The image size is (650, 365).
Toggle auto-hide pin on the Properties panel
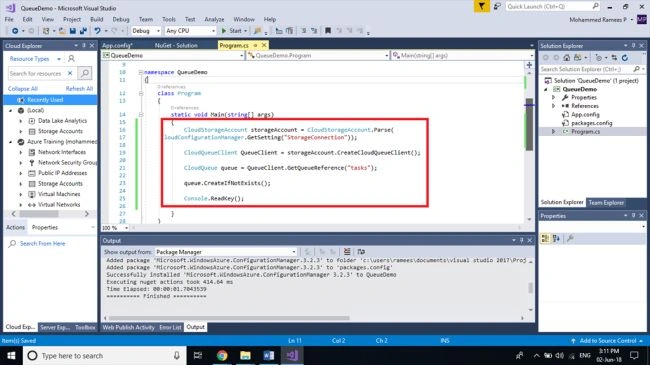pos(633,216)
